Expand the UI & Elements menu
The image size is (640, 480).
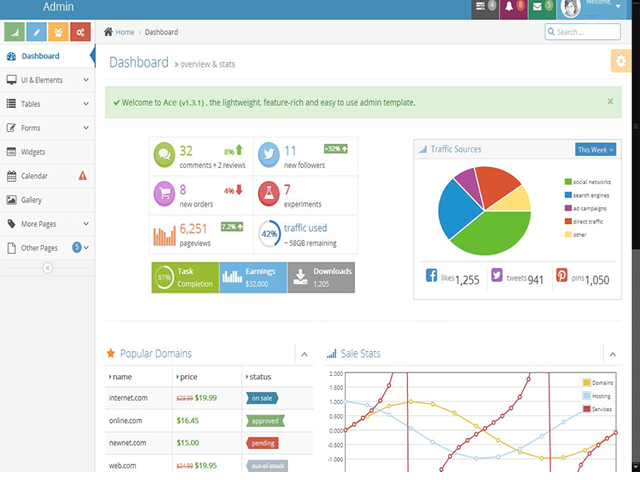pyautogui.click(x=47, y=80)
